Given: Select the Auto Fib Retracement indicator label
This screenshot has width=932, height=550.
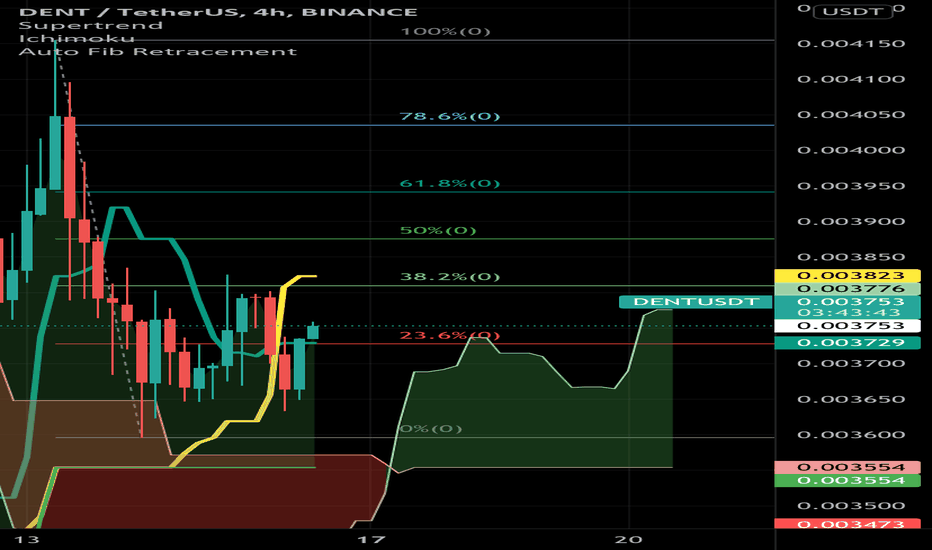Looking at the screenshot, I should pos(158,52).
